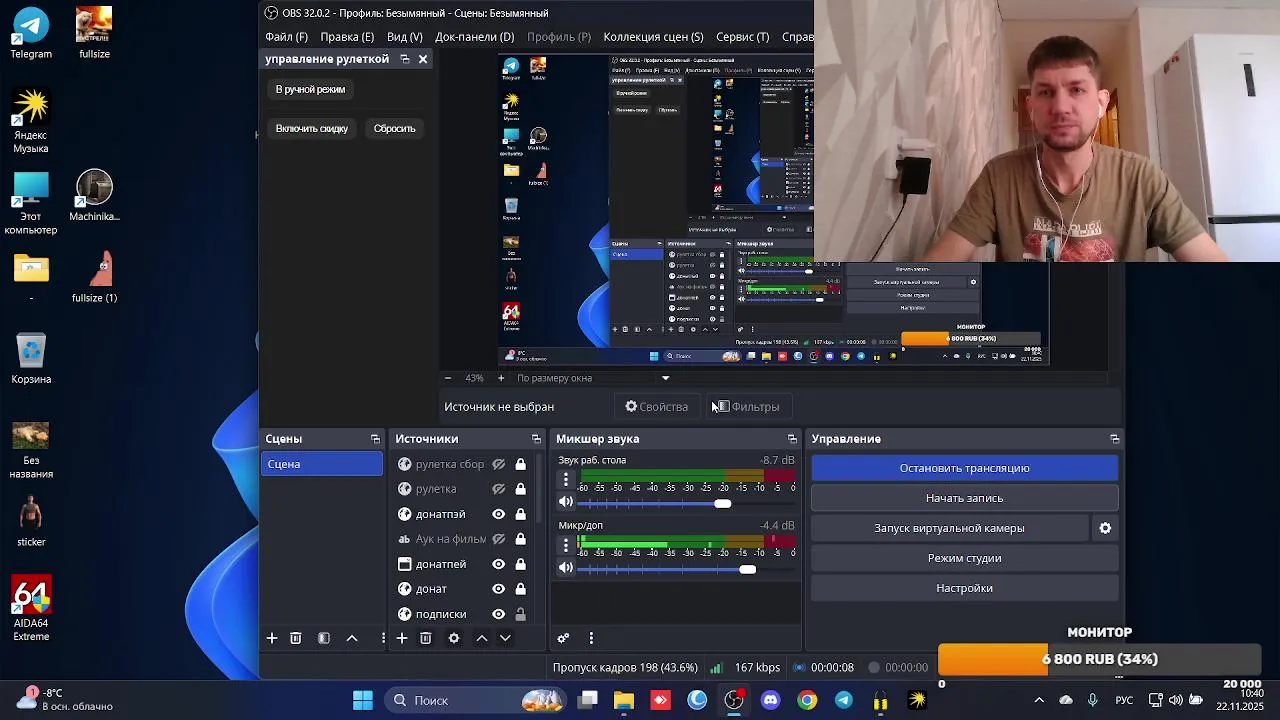Image resolution: width=1280 pixels, height=720 pixels.
Task: Open advanced audio properties gears icon
Action: [x=563, y=638]
